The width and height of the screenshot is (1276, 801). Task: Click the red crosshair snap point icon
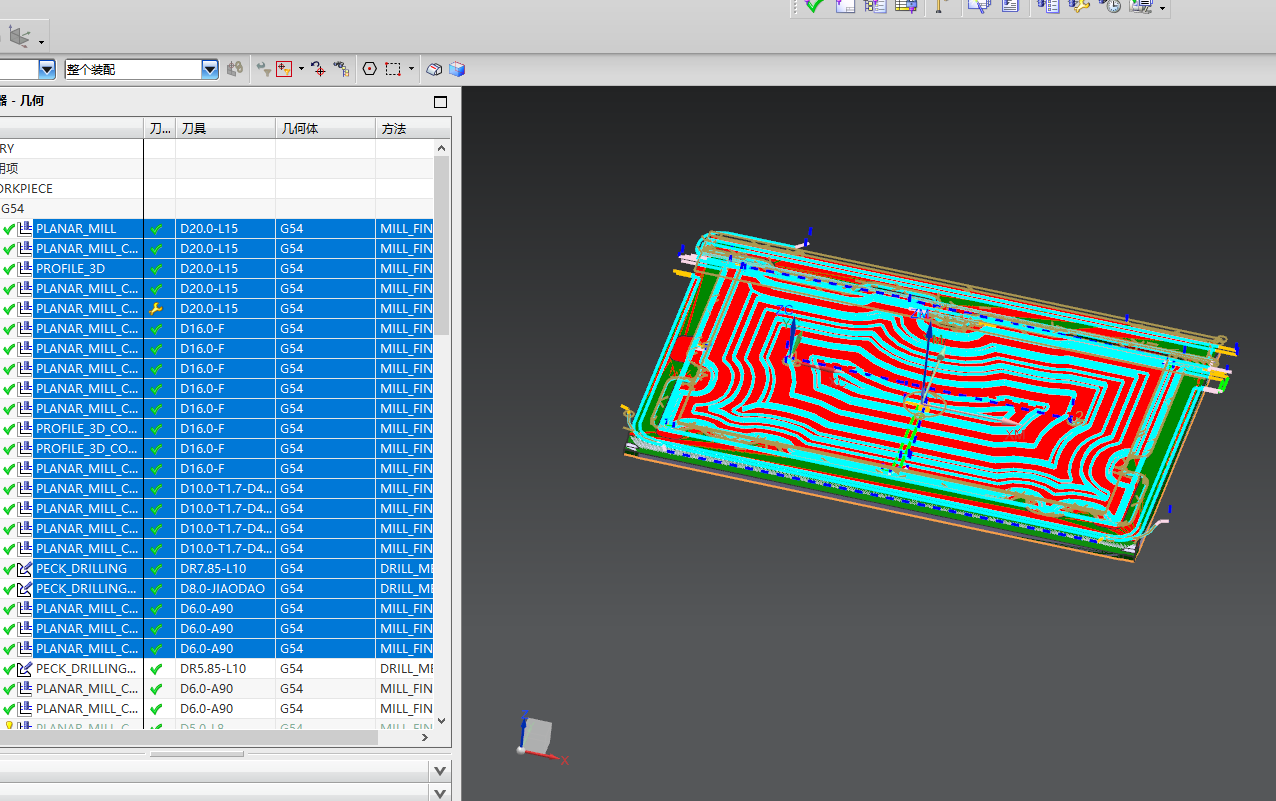318,69
